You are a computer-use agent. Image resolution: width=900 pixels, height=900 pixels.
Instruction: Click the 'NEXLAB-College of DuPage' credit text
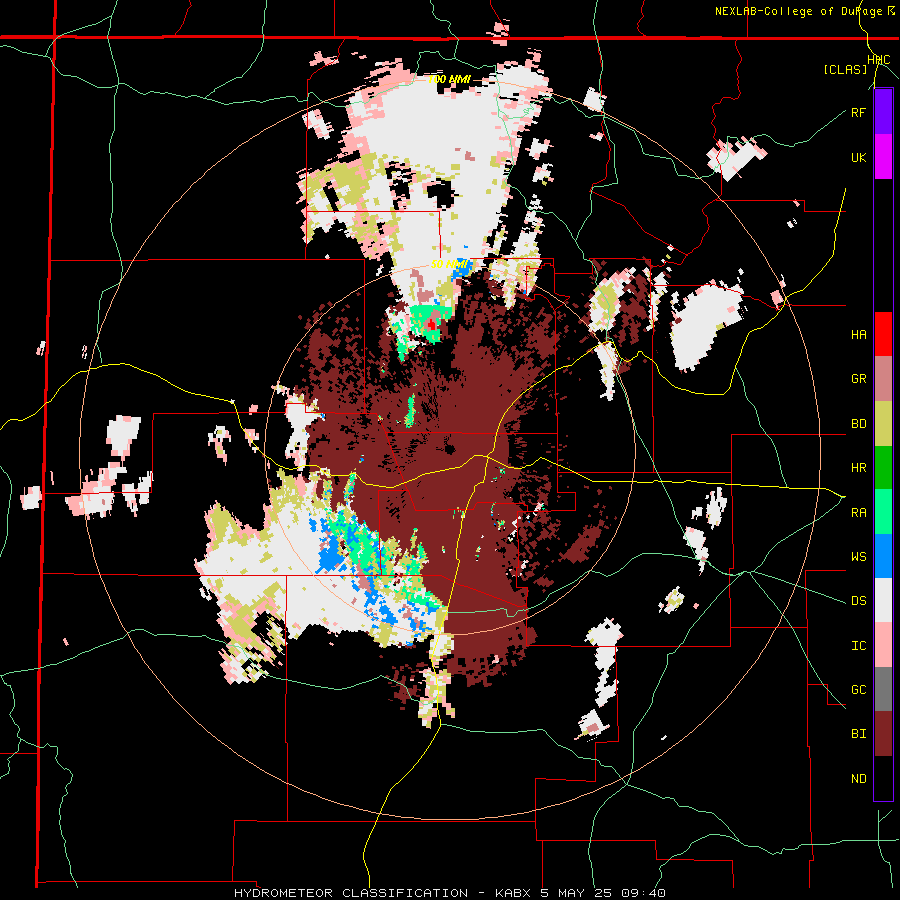coord(798,11)
